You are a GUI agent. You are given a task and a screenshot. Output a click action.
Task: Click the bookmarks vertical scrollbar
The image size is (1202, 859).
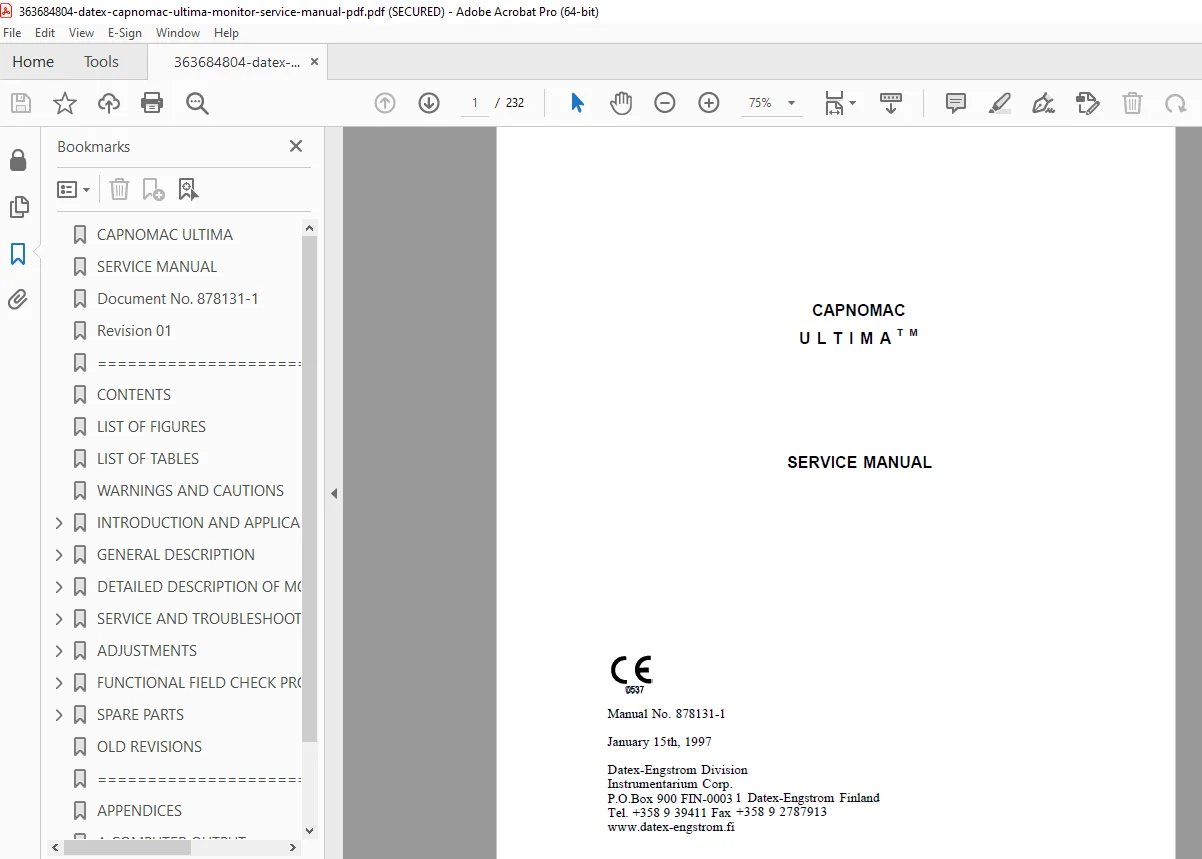point(309,489)
